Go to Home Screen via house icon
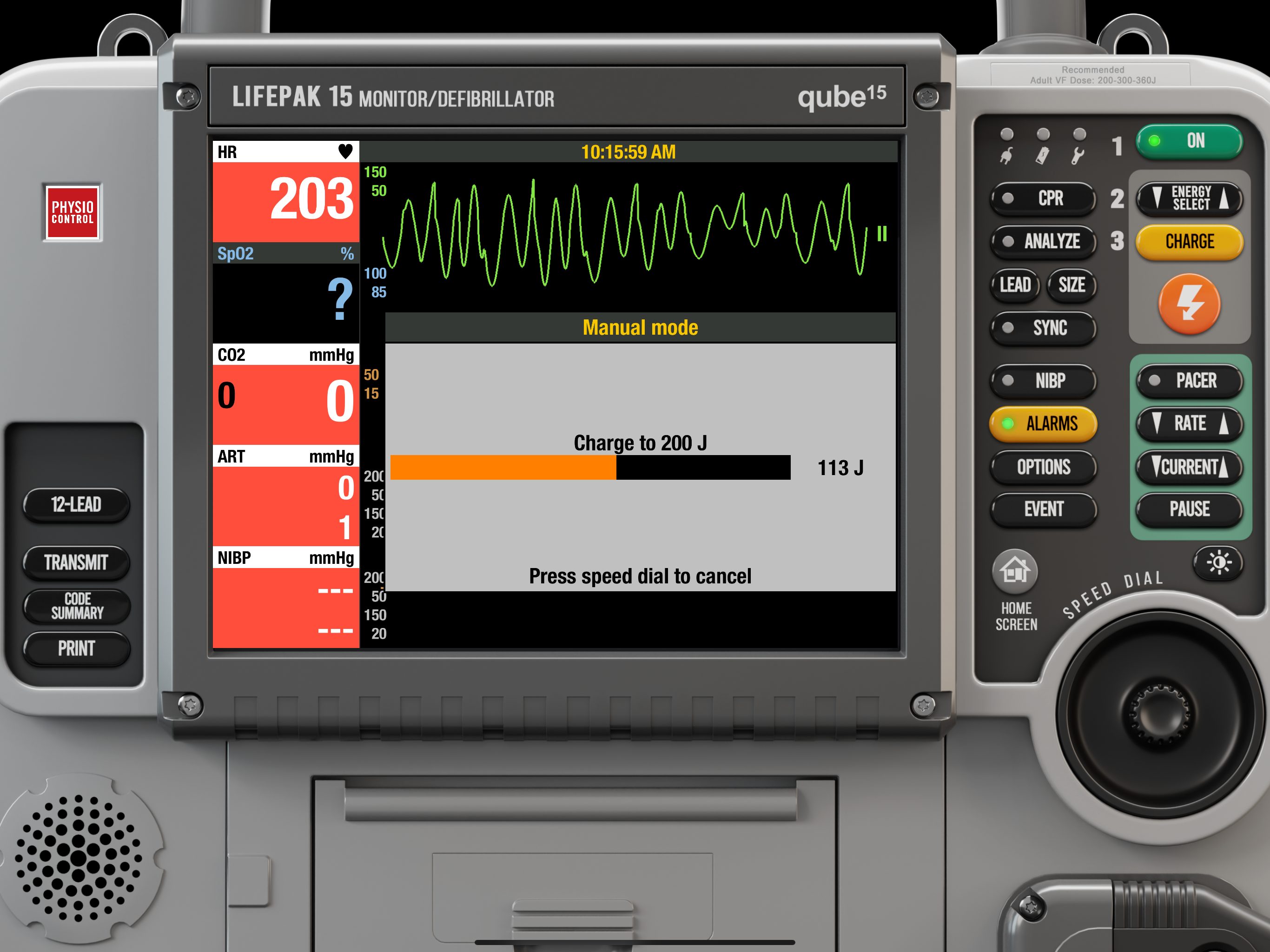The height and width of the screenshot is (952, 1270). point(1014,571)
